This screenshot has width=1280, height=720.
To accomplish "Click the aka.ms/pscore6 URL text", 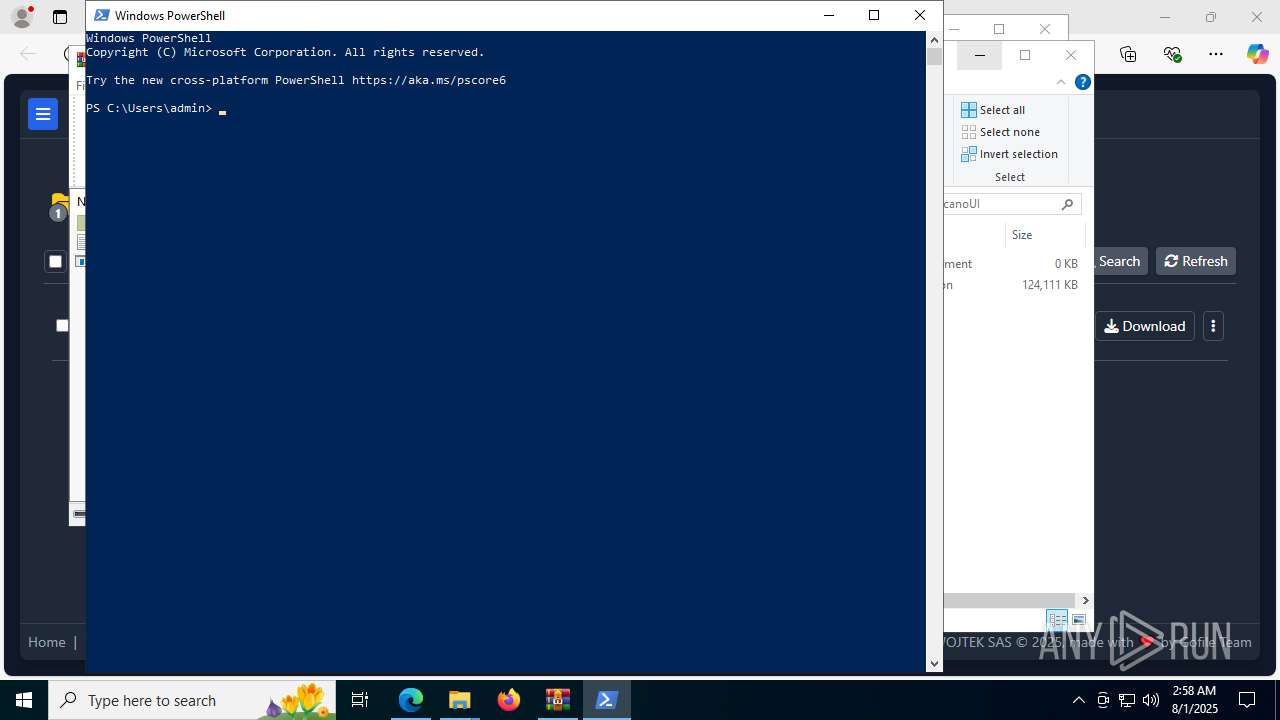I will point(429,80).
